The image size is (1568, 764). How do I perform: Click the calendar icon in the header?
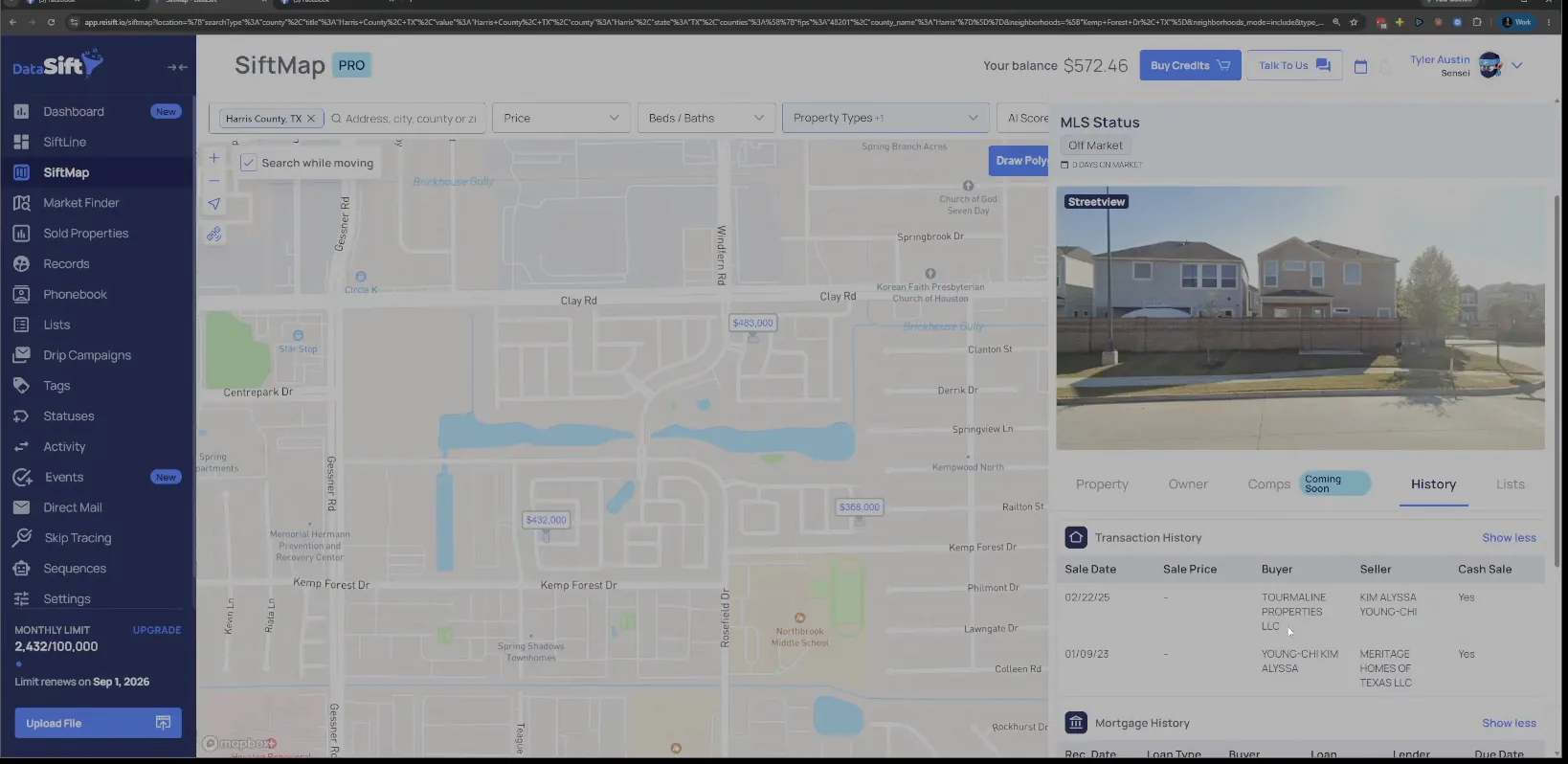[x=1360, y=66]
